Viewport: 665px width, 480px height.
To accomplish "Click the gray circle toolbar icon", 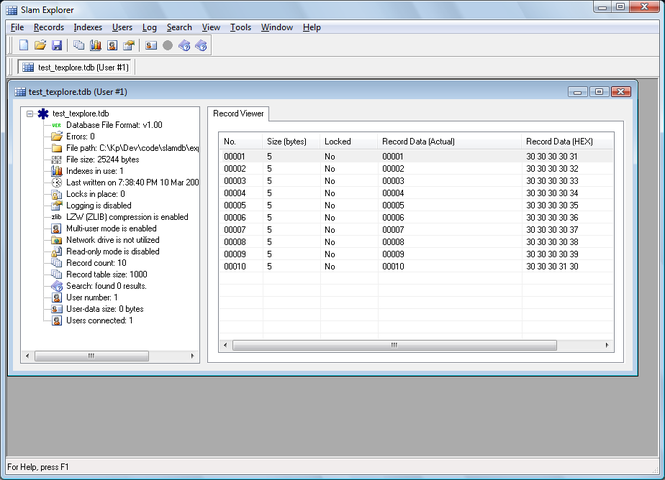I will pos(167,45).
